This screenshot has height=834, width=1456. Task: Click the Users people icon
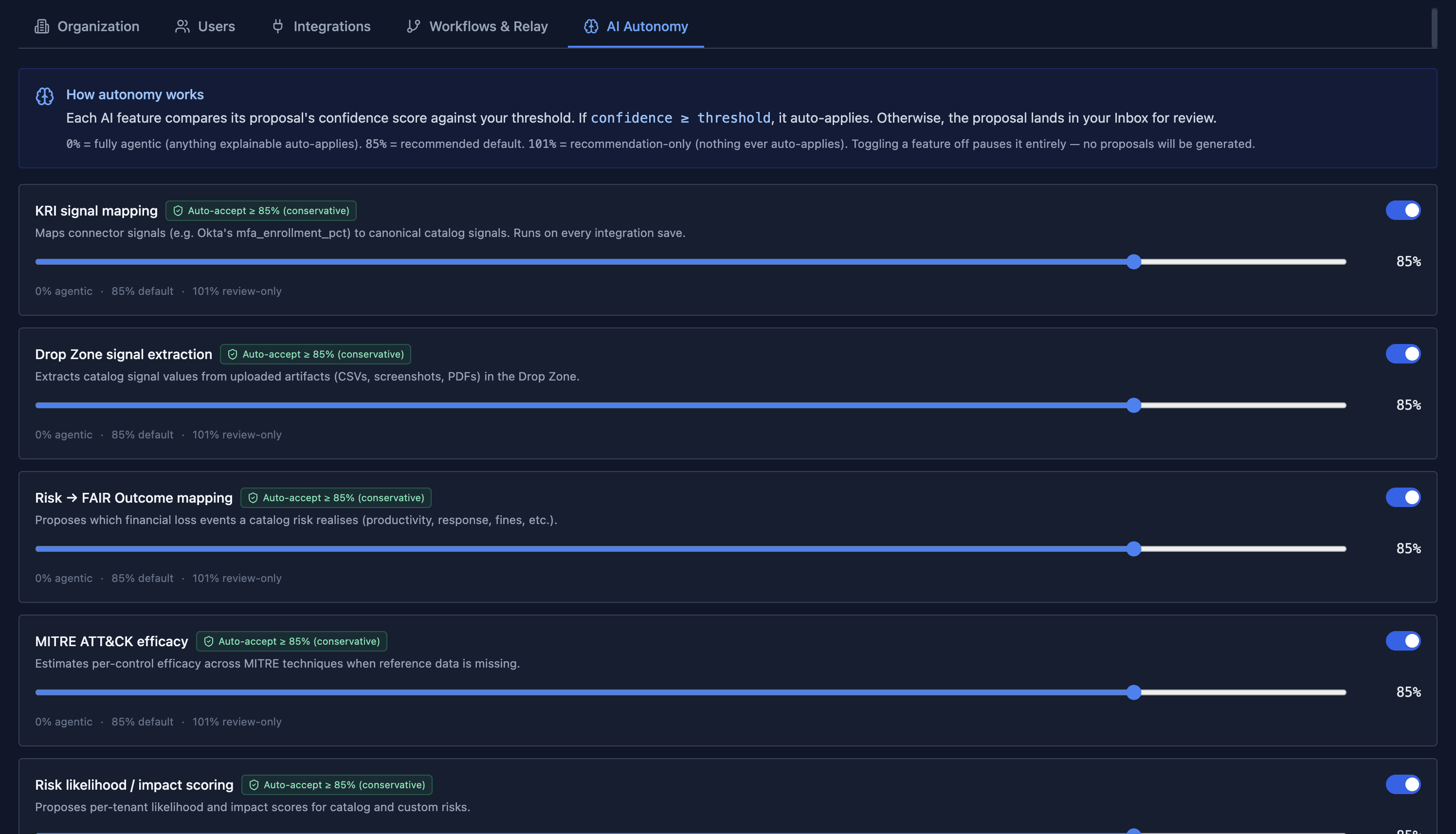click(x=182, y=26)
